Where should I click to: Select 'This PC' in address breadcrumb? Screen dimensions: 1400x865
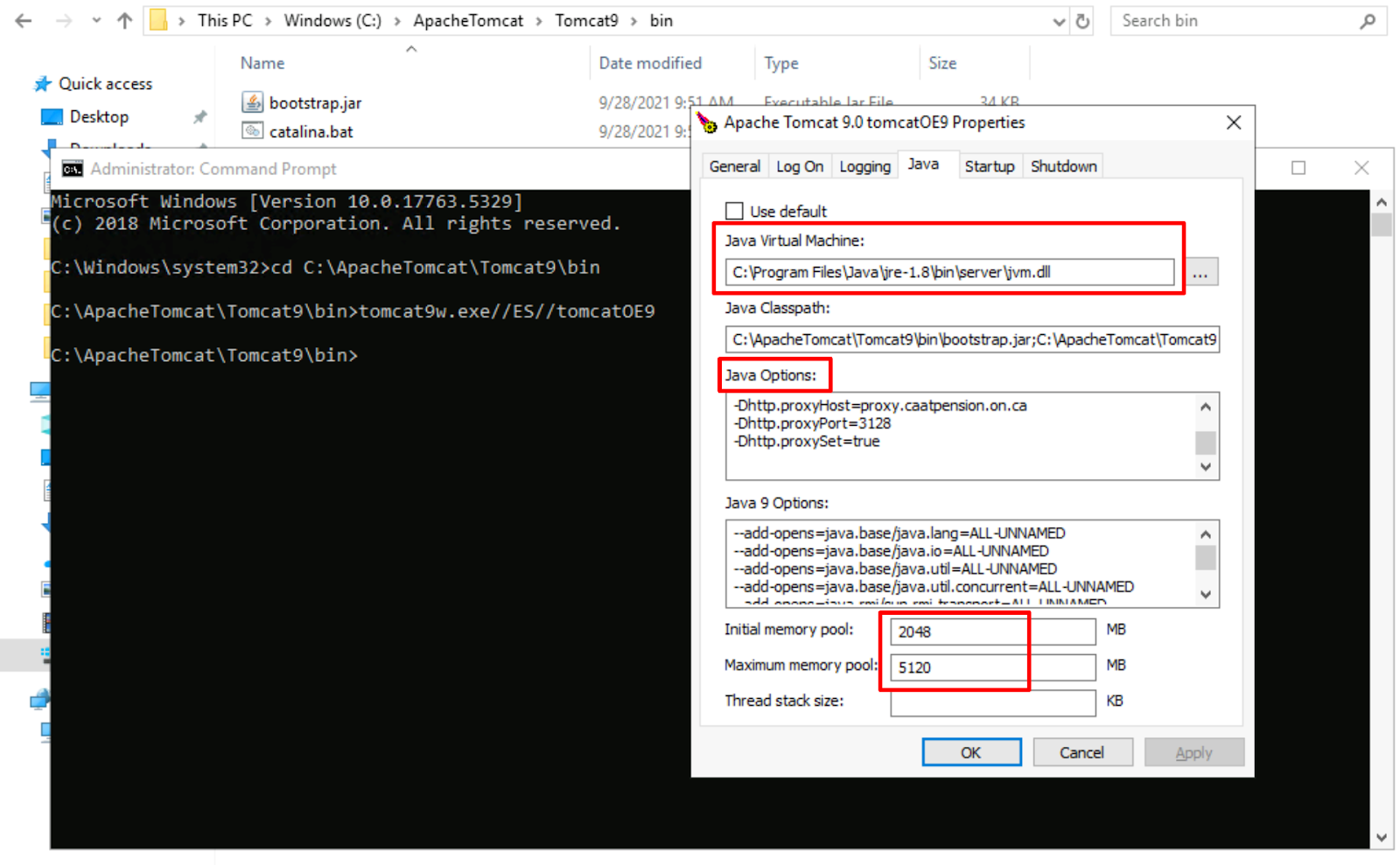(x=225, y=20)
